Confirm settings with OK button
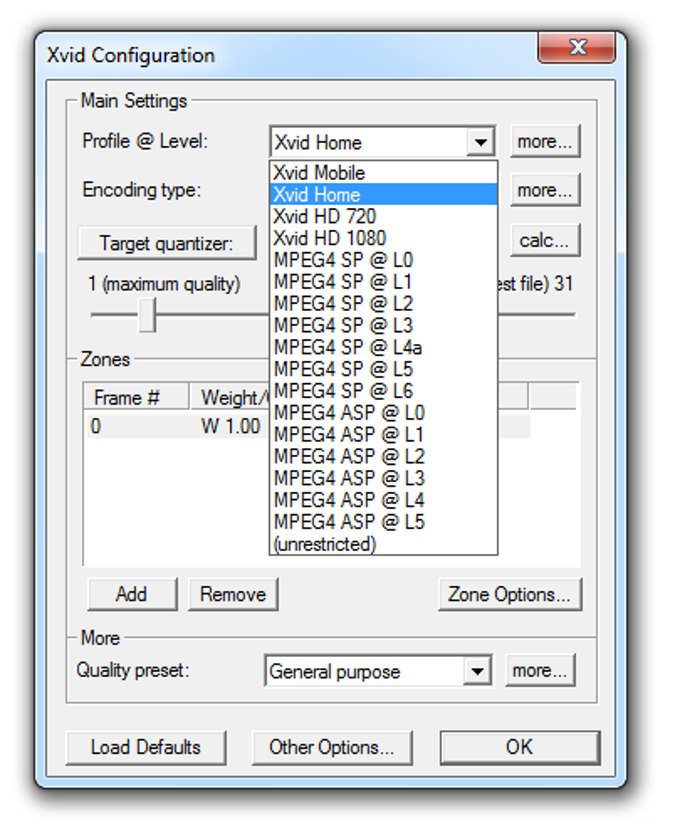 point(520,747)
